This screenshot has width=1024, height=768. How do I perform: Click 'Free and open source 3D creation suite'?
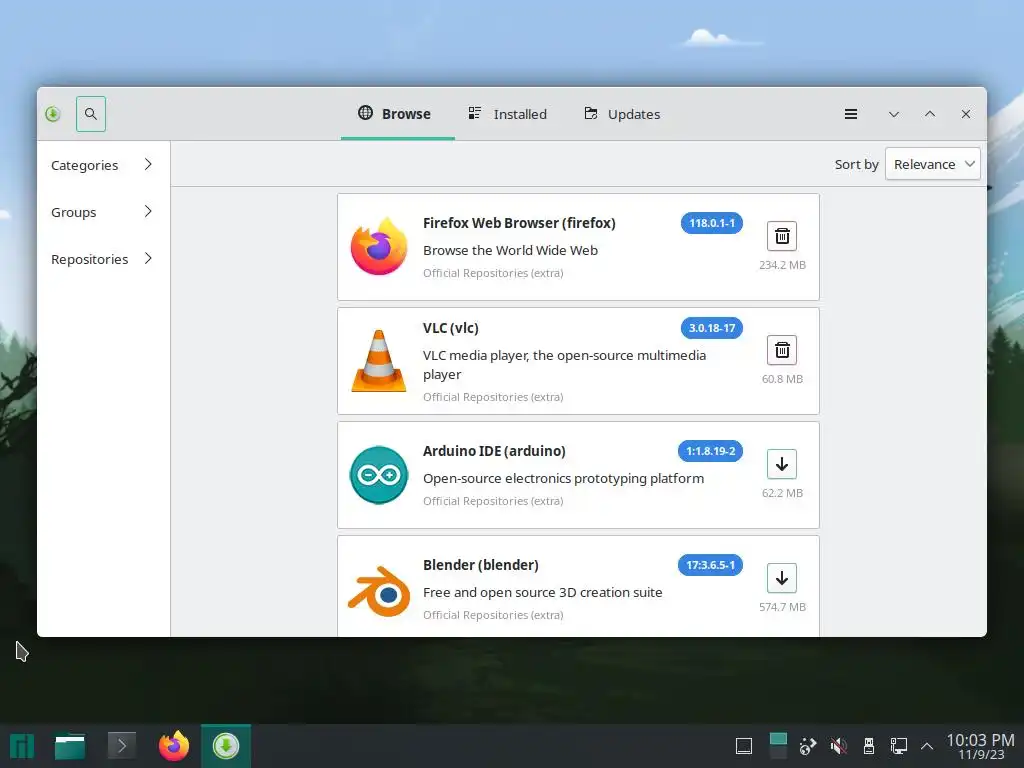tap(543, 592)
